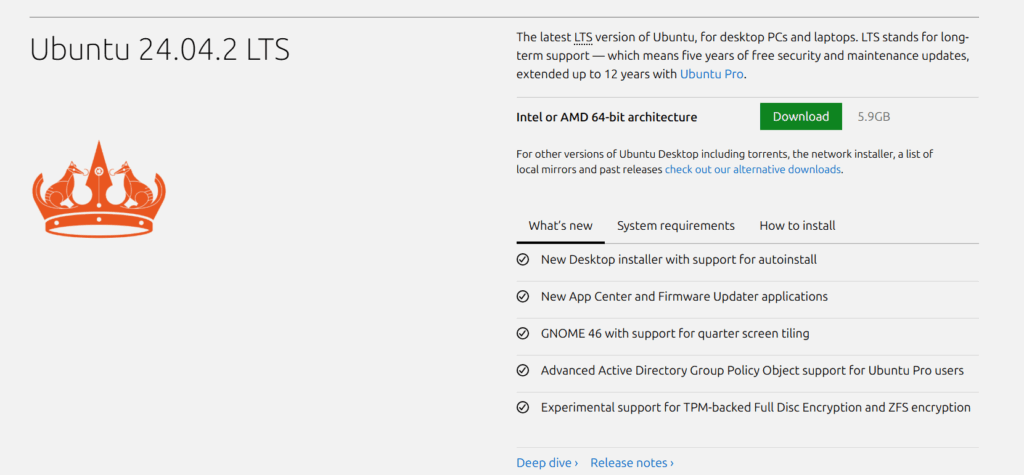Click New Desktop installer with autoinstall text
The width and height of the screenshot is (1024, 475).
tap(679, 259)
